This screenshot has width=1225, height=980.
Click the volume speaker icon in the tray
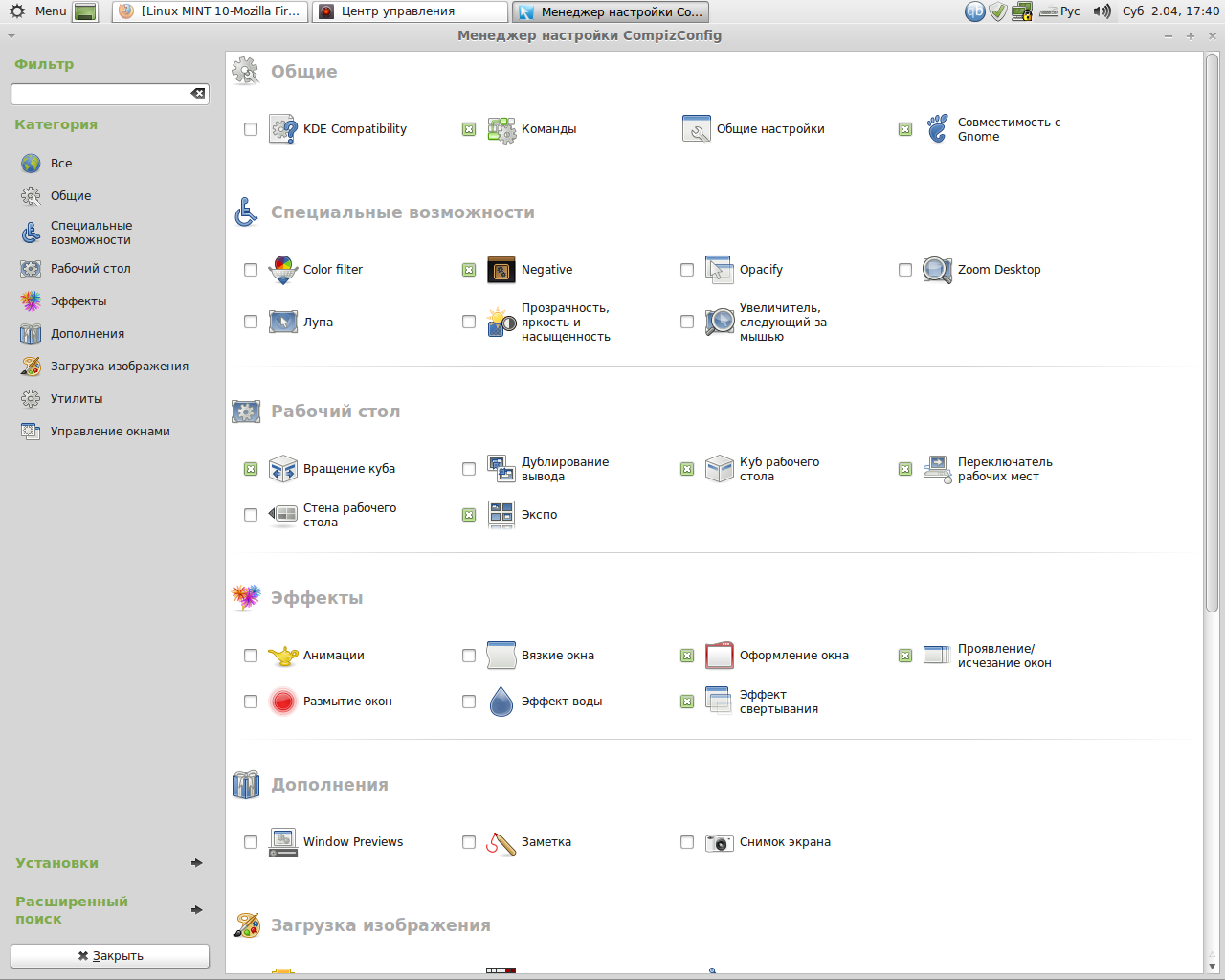(x=1102, y=11)
